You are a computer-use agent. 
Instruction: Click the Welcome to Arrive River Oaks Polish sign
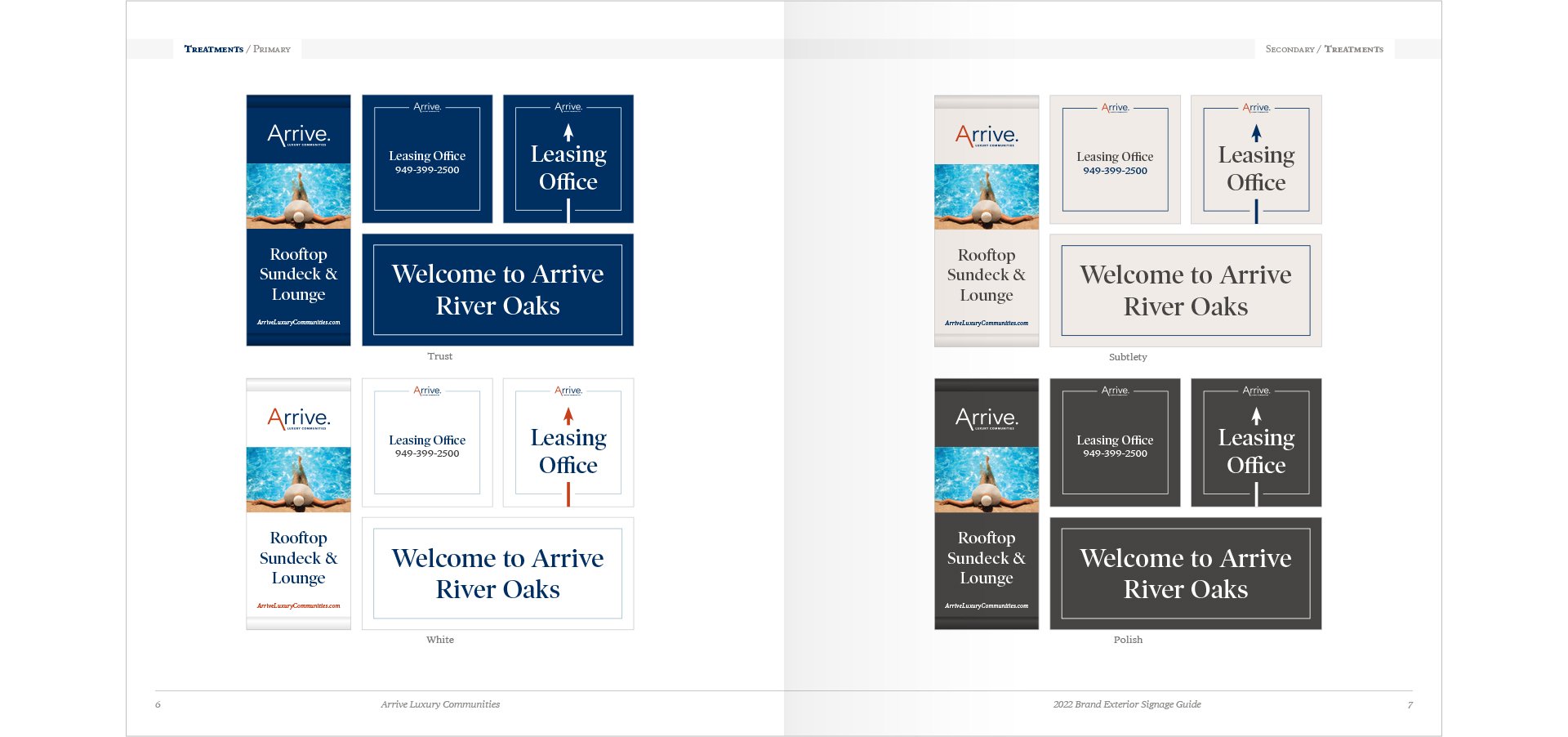tap(1185, 573)
